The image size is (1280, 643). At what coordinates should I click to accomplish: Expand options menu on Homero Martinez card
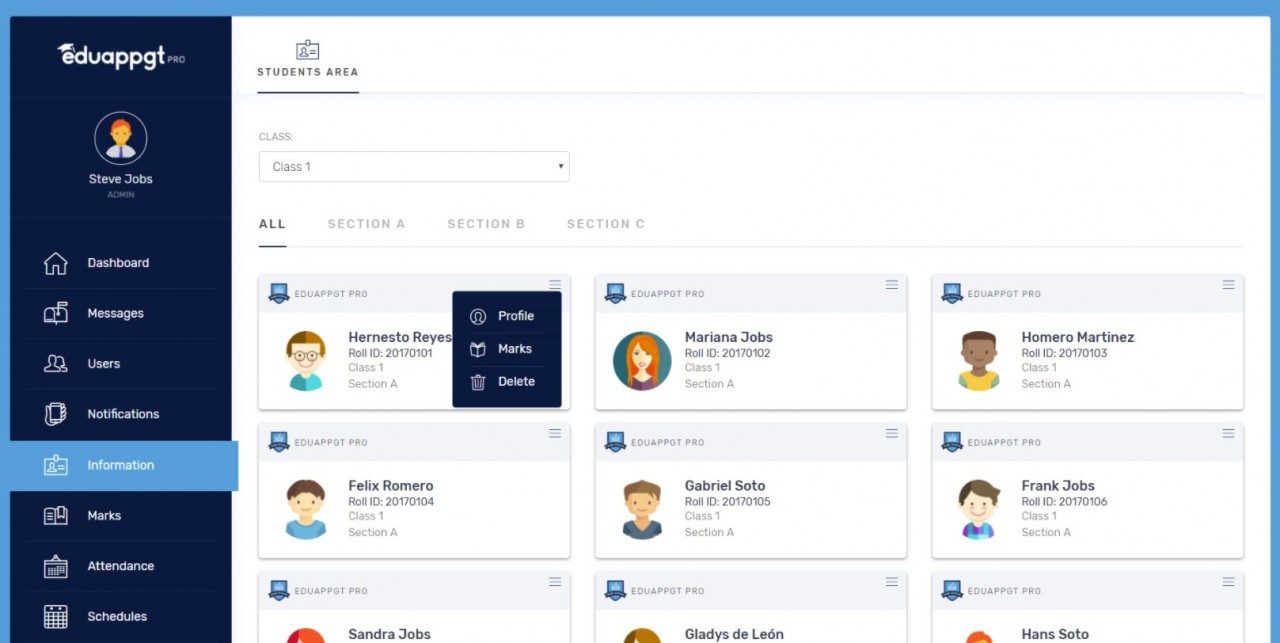tap(1228, 285)
